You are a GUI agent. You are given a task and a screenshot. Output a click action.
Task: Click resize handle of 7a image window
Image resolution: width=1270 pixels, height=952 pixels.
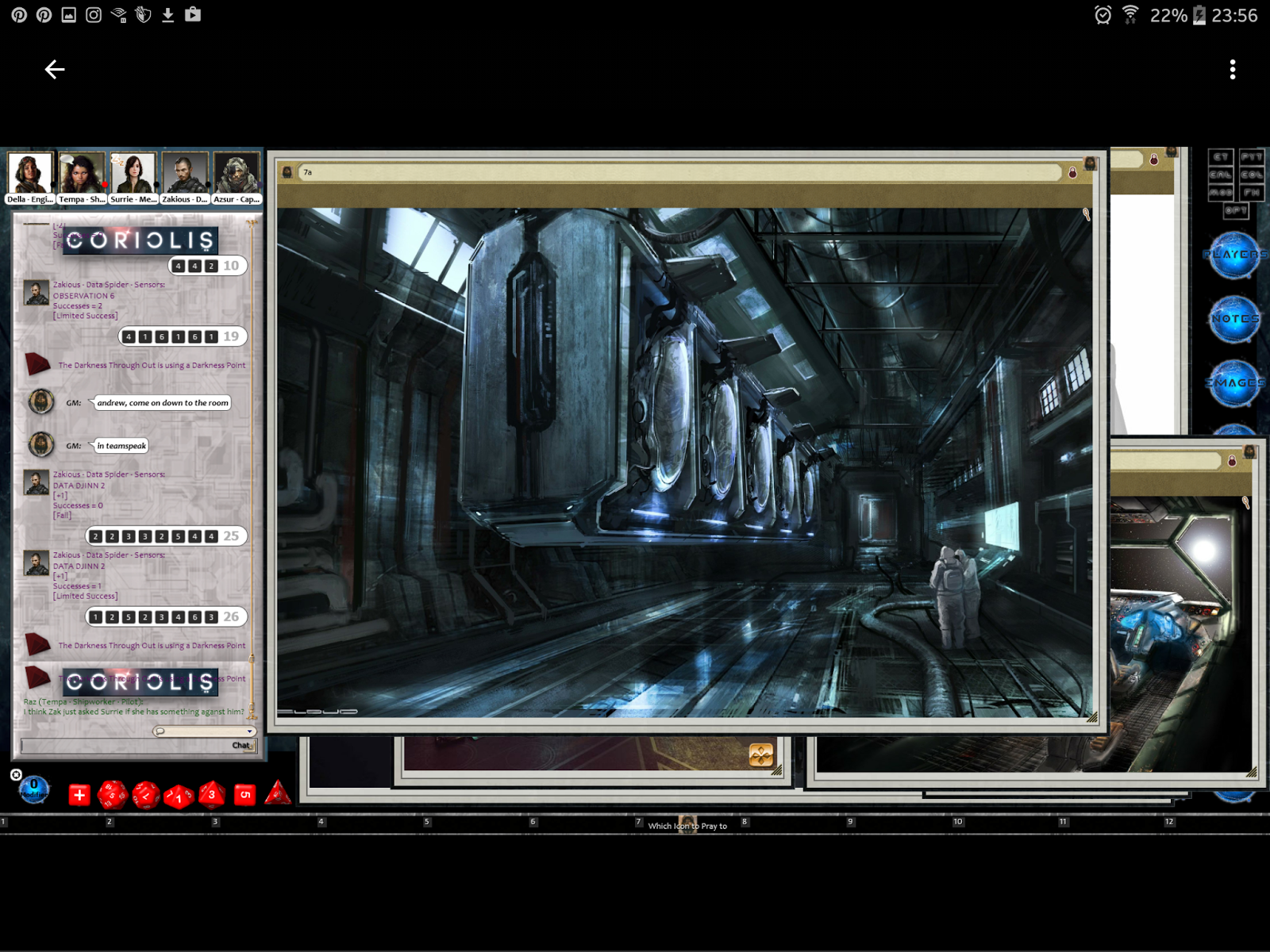point(1092,717)
